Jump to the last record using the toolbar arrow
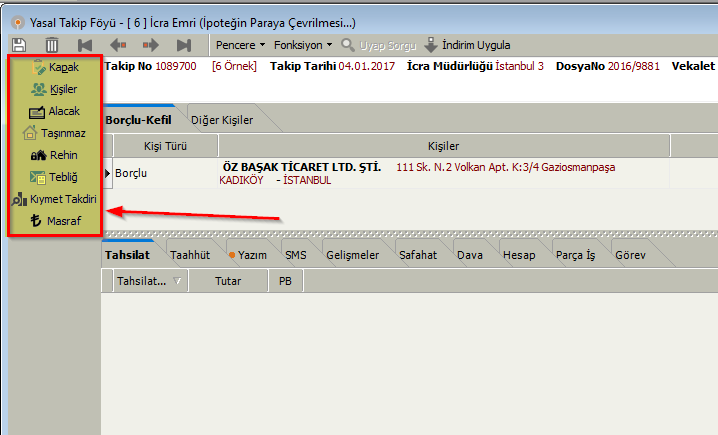Image resolution: width=718 pixels, height=435 pixels. point(183,45)
